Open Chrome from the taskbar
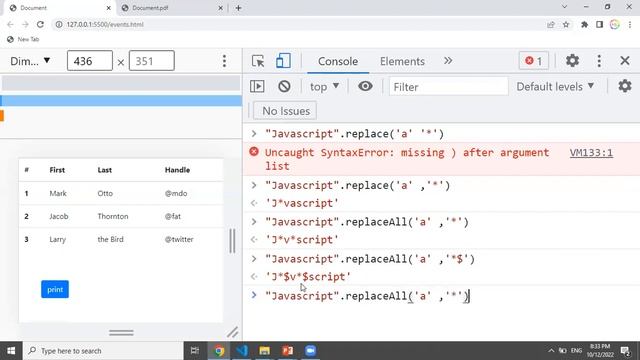Viewport: 640px width, 360px height. point(219,351)
